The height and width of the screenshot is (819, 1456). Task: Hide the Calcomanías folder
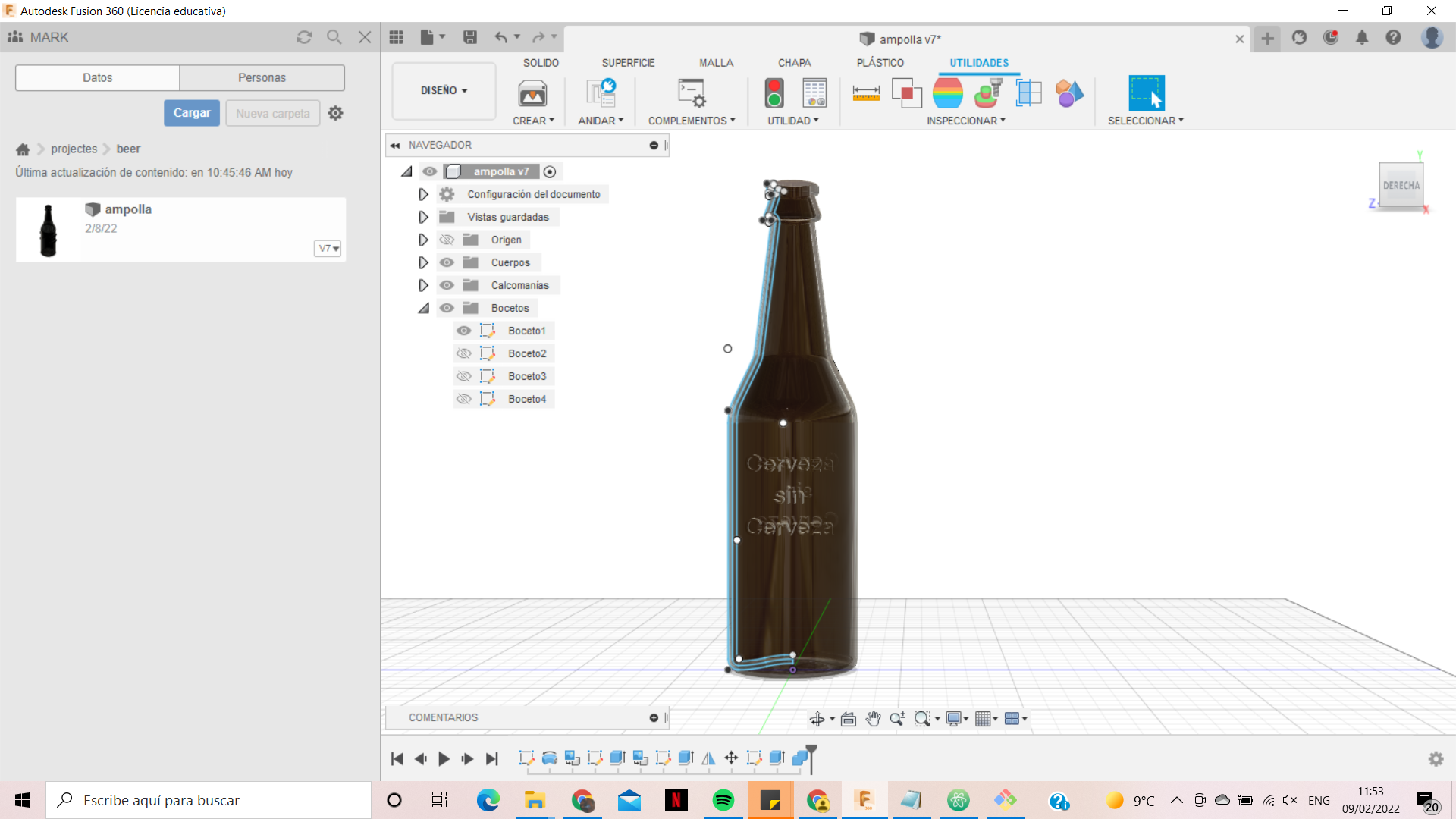[x=447, y=285]
